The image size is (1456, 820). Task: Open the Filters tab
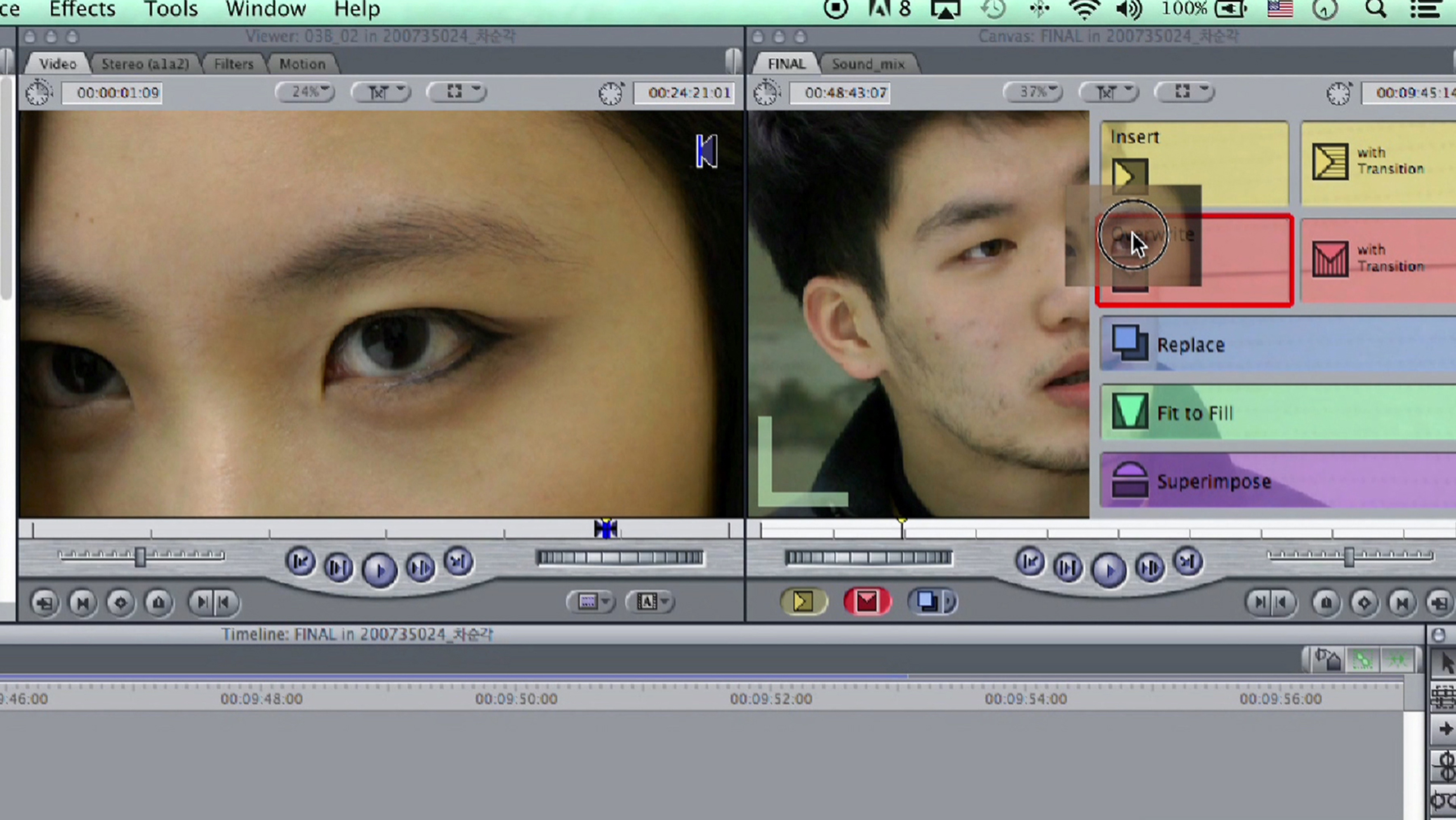click(x=233, y=64)
